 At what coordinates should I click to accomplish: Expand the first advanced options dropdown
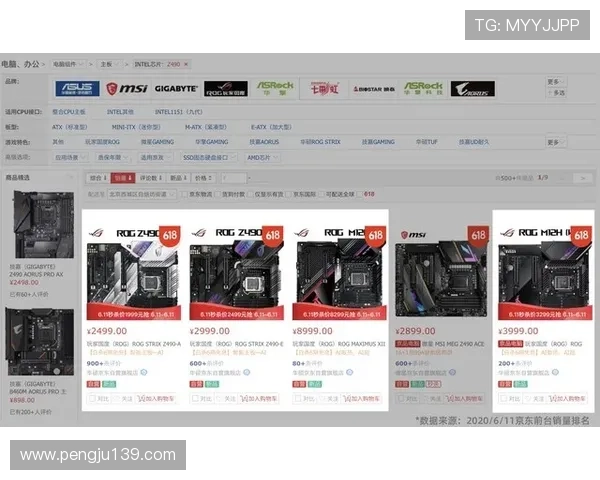(70, 158)
